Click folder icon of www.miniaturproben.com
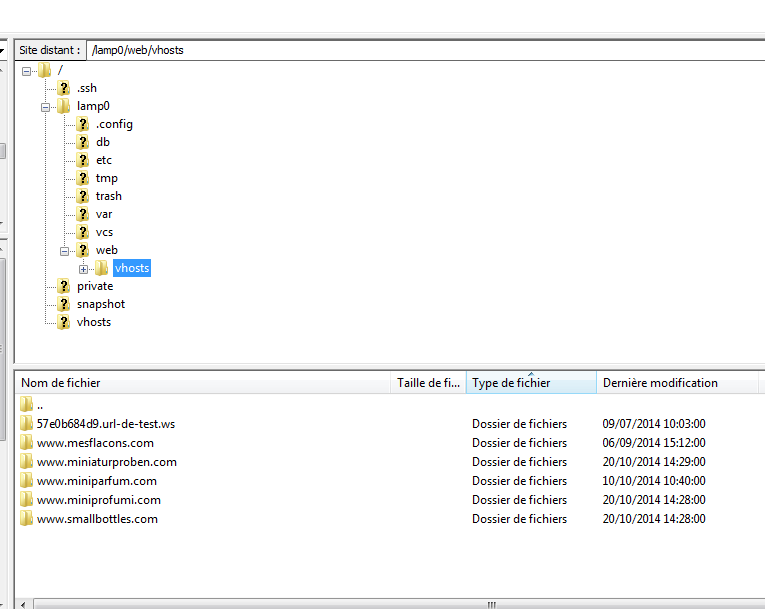 coord(26,461)
